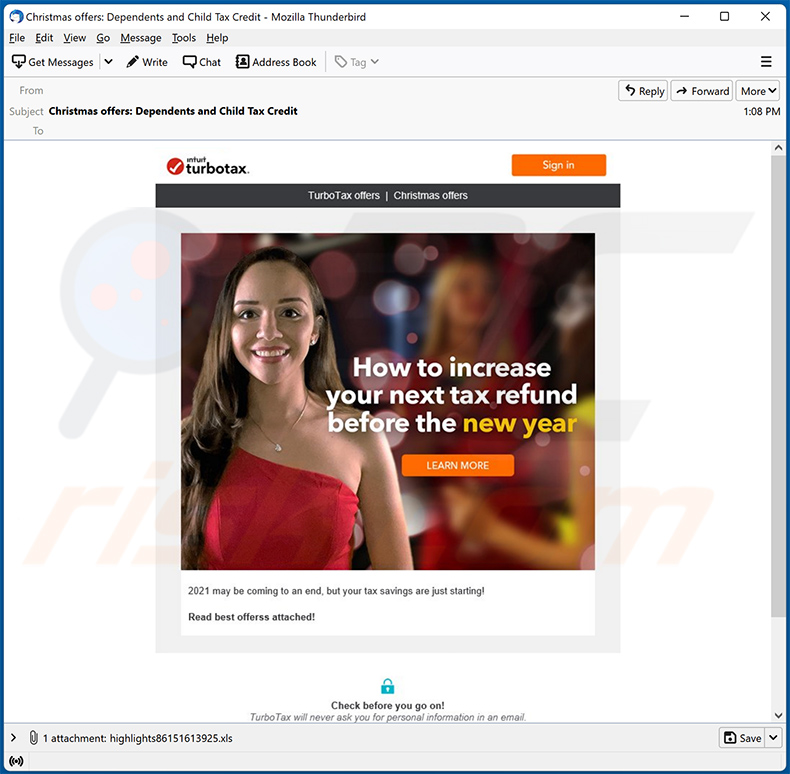Click the teal padlock icon in email
The width and height of the screenshot is (790, 774).
[x=388, y=686]
